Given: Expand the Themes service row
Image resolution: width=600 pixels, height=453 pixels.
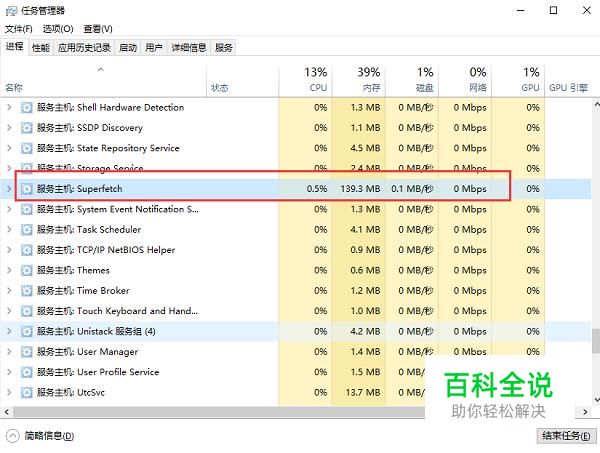Looking at the screenshot, I should pyautogui.click(x=9, y=270).
